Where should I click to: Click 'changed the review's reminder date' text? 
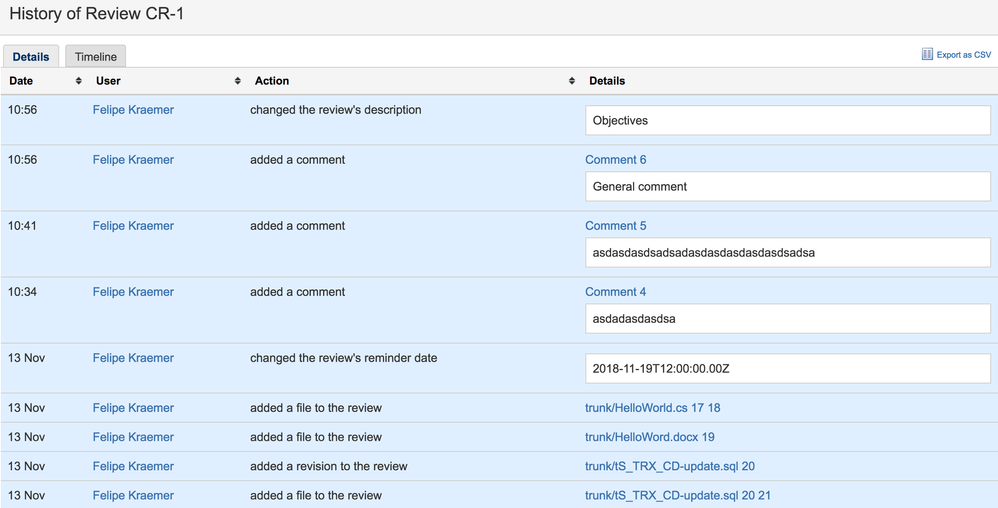[x=344, y=358]
